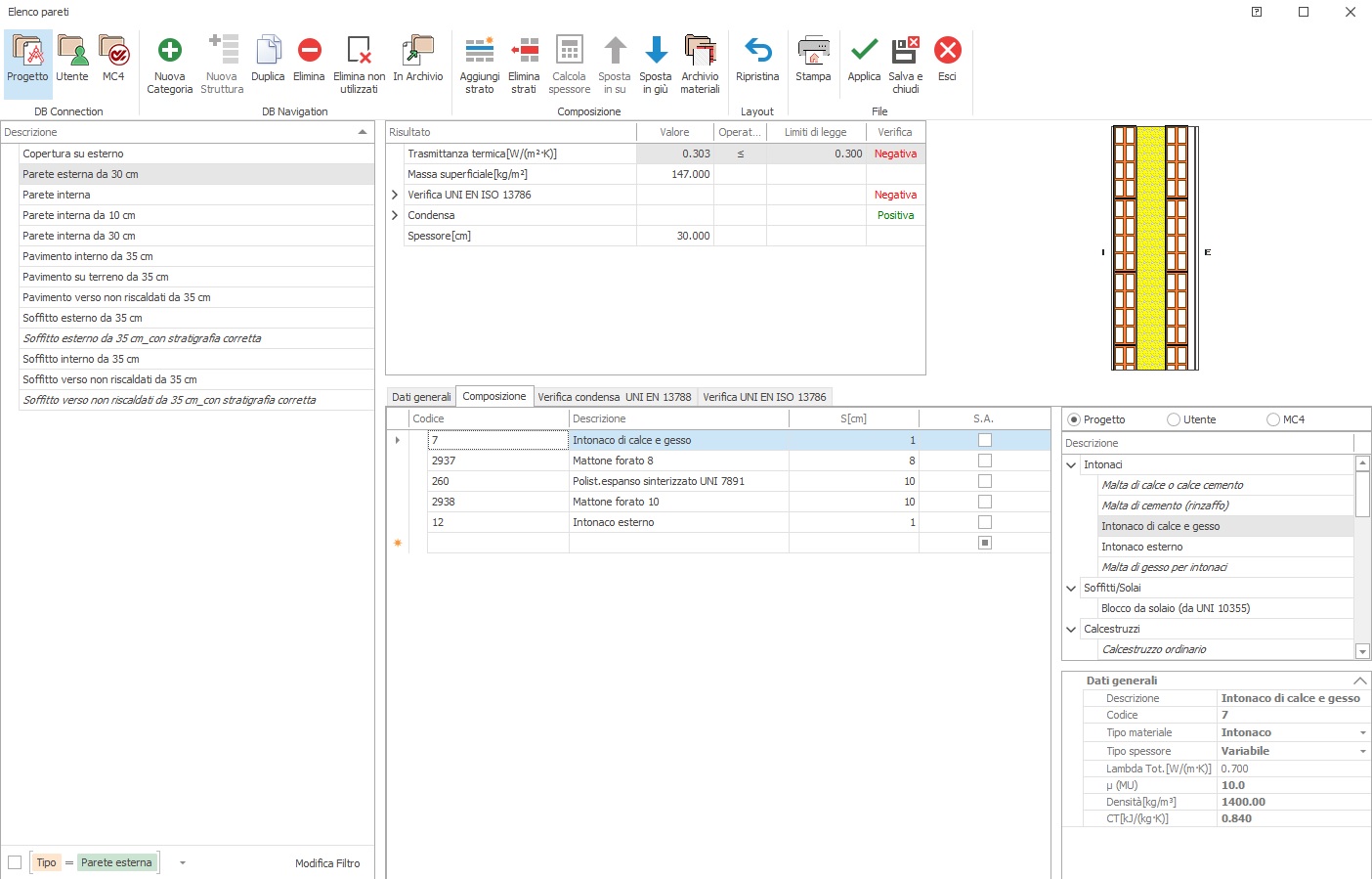Select the MC4 radio button

1273,419
